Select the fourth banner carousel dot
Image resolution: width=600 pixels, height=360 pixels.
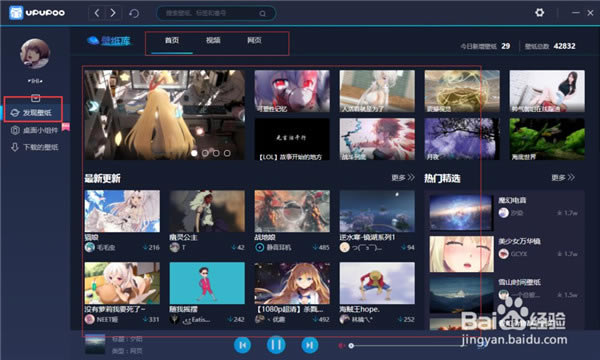pos(227,153)
